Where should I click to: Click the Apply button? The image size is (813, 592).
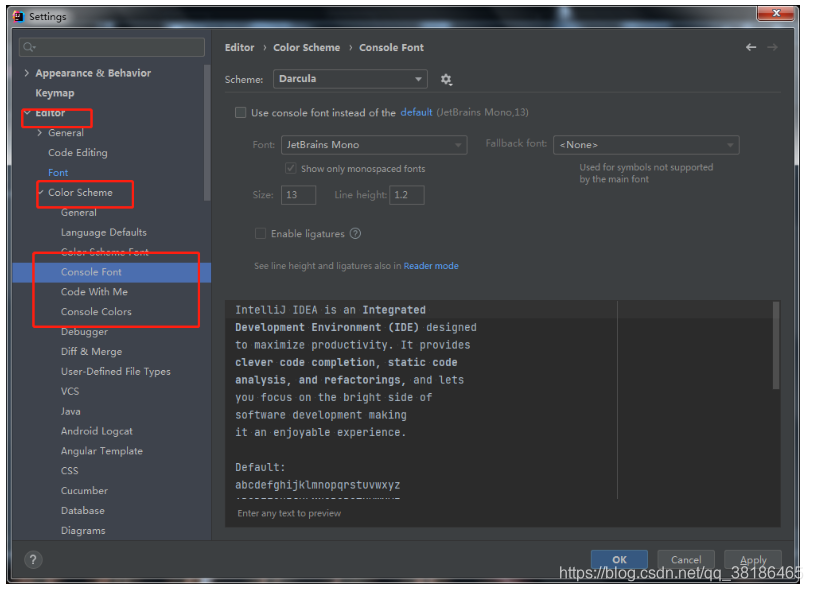[753, 559]
